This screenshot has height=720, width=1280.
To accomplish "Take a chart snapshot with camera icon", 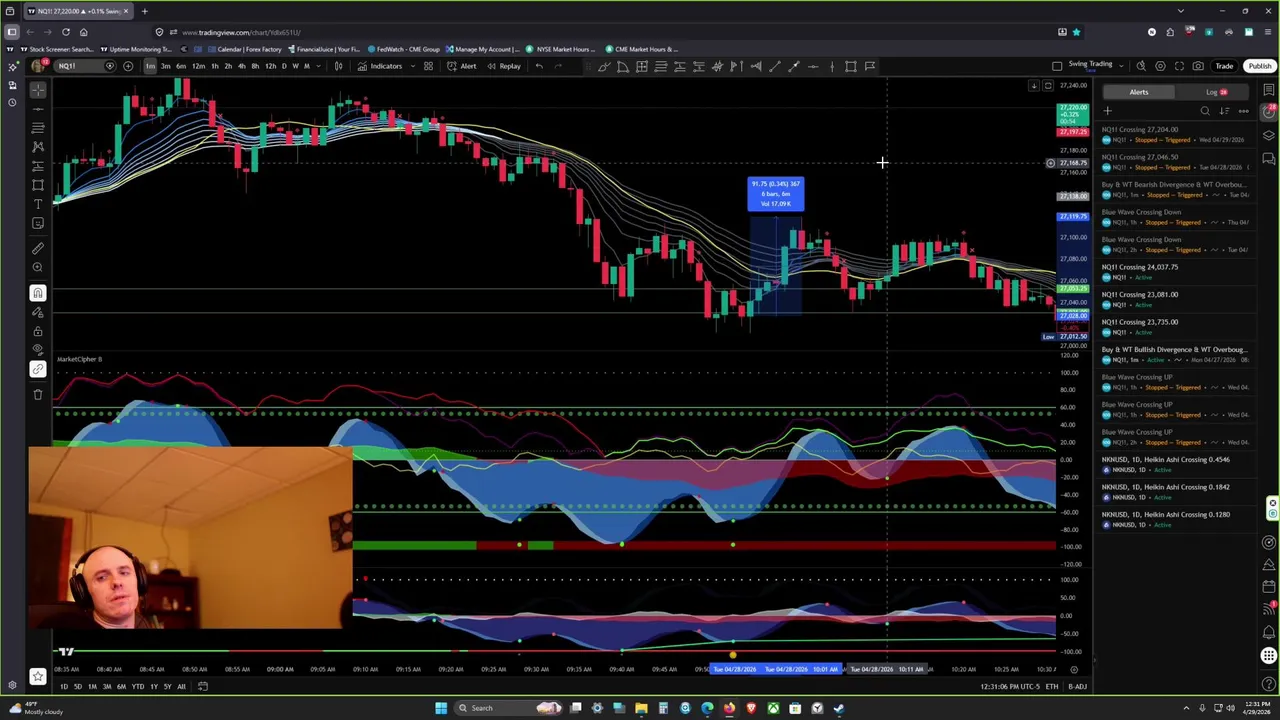I will coord(1198,66).
